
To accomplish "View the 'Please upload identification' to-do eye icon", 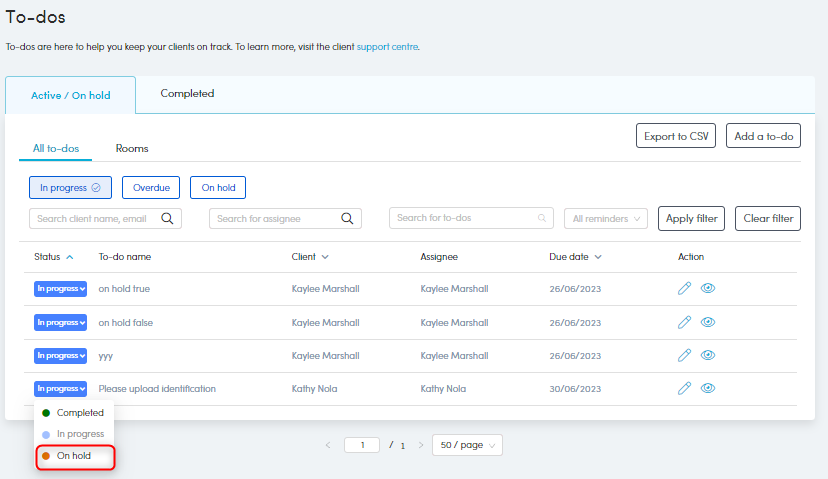I will coord(708,388).
